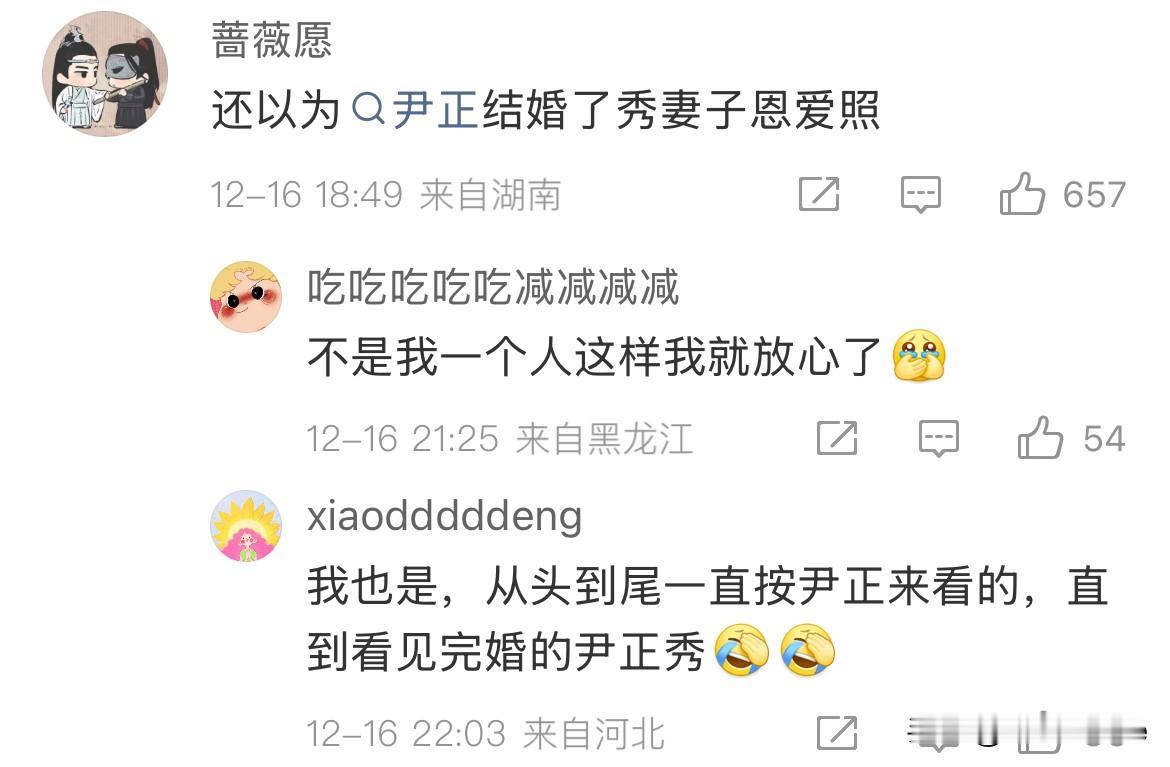Open the xiaodddddeng username

click(445, 517)
